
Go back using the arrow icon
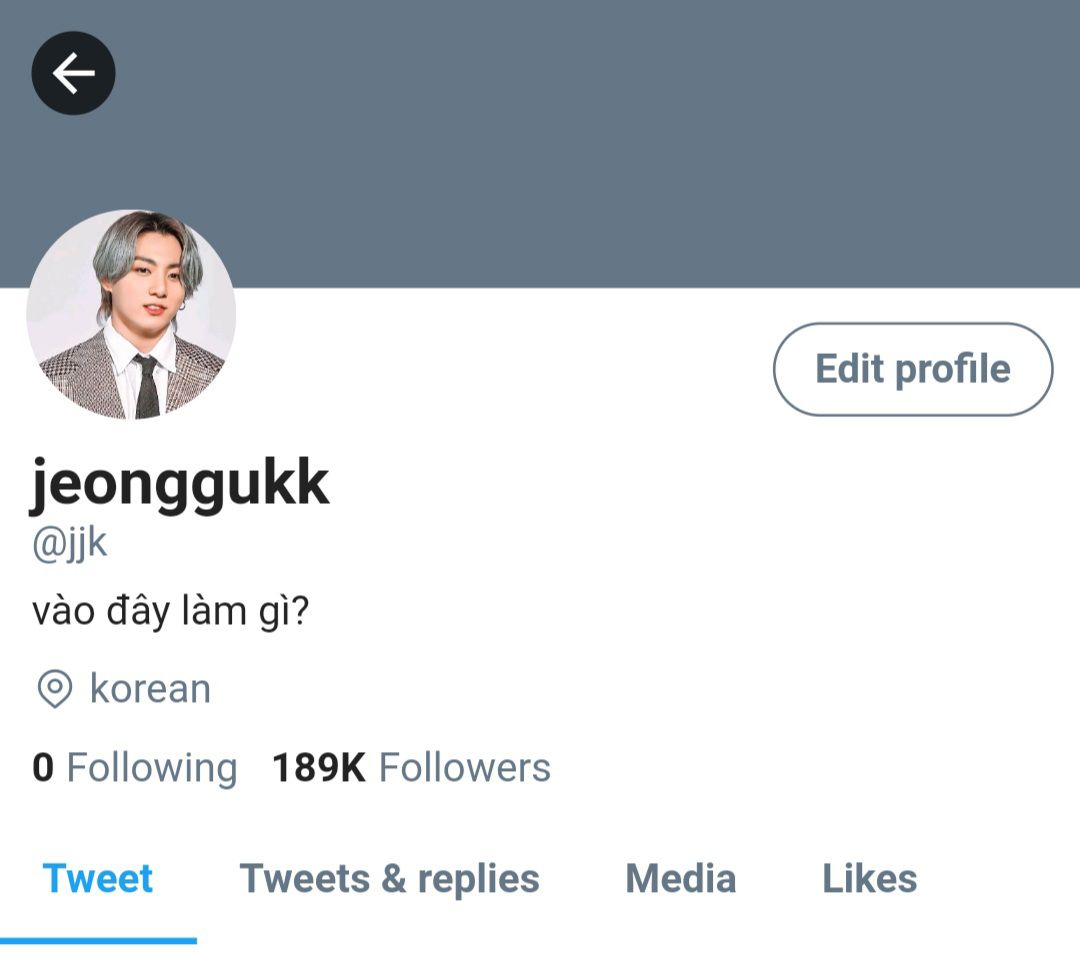tap(74, 73)
